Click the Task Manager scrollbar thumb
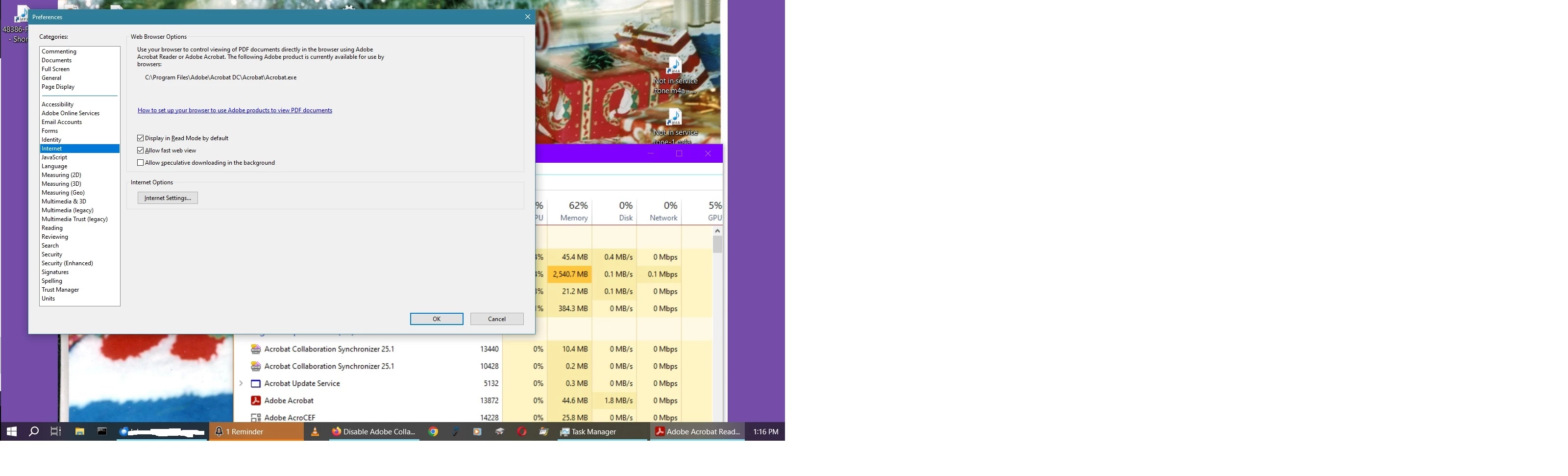 pos(718,244)
